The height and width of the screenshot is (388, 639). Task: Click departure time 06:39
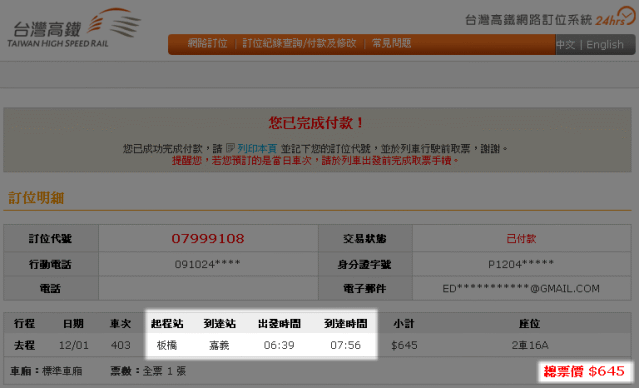[x=279, y=345]
